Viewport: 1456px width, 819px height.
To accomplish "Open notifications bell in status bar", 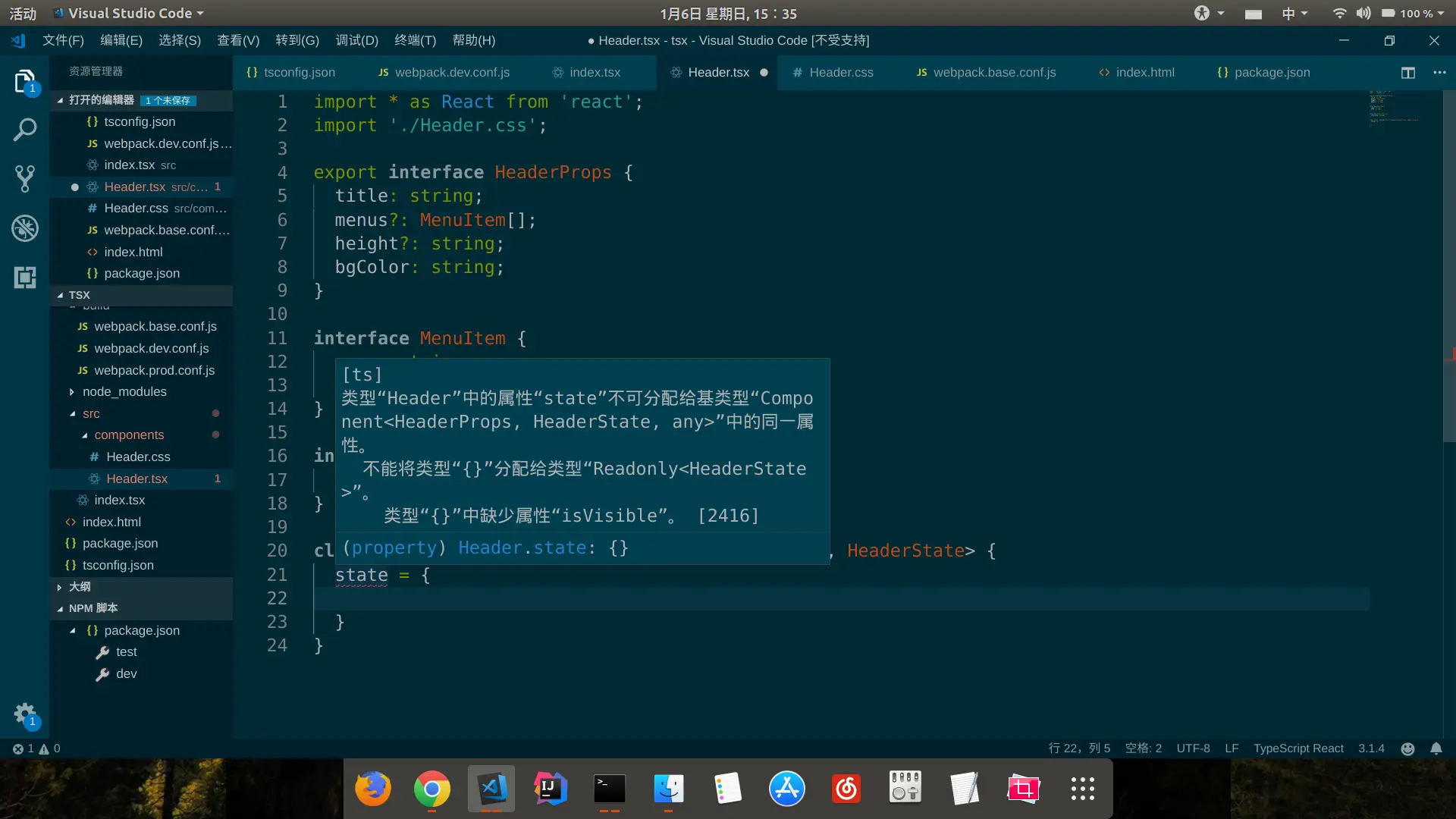I will point(1436,748).
